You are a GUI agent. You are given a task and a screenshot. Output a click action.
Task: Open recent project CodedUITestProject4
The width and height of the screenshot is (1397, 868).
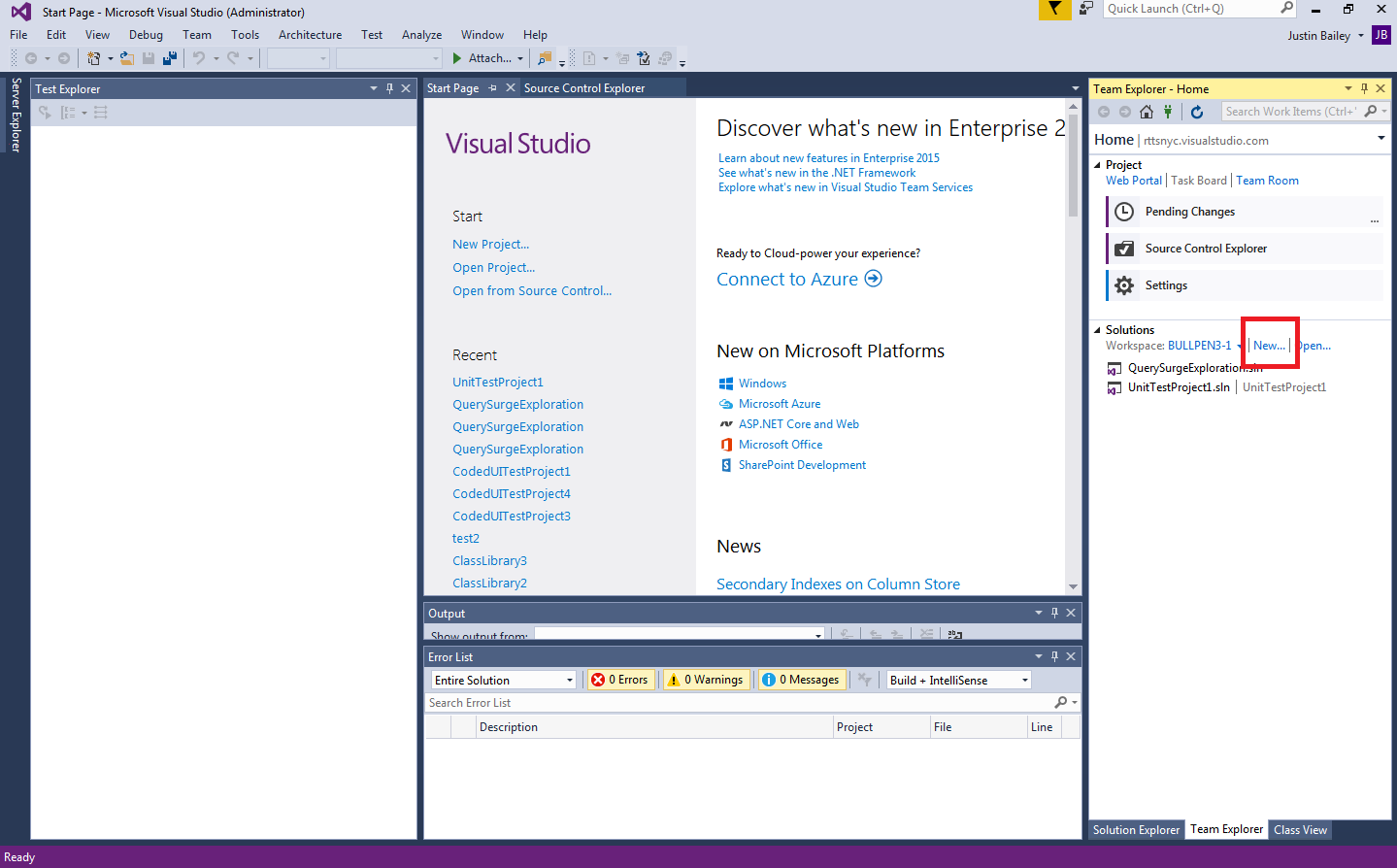click(x=512, y=494)
